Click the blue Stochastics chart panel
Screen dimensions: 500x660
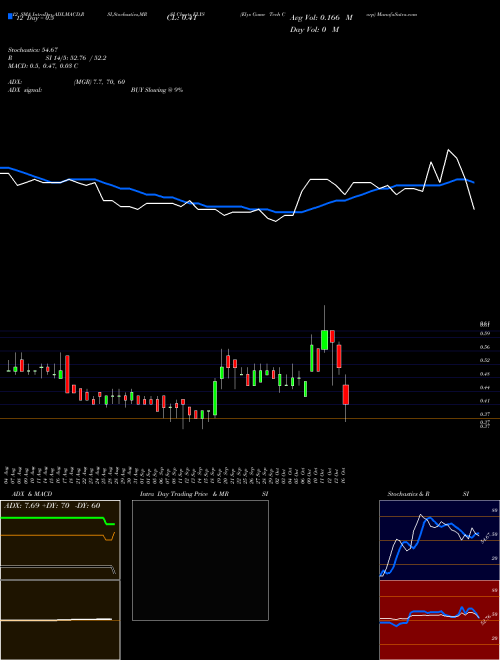coord(440,540)
